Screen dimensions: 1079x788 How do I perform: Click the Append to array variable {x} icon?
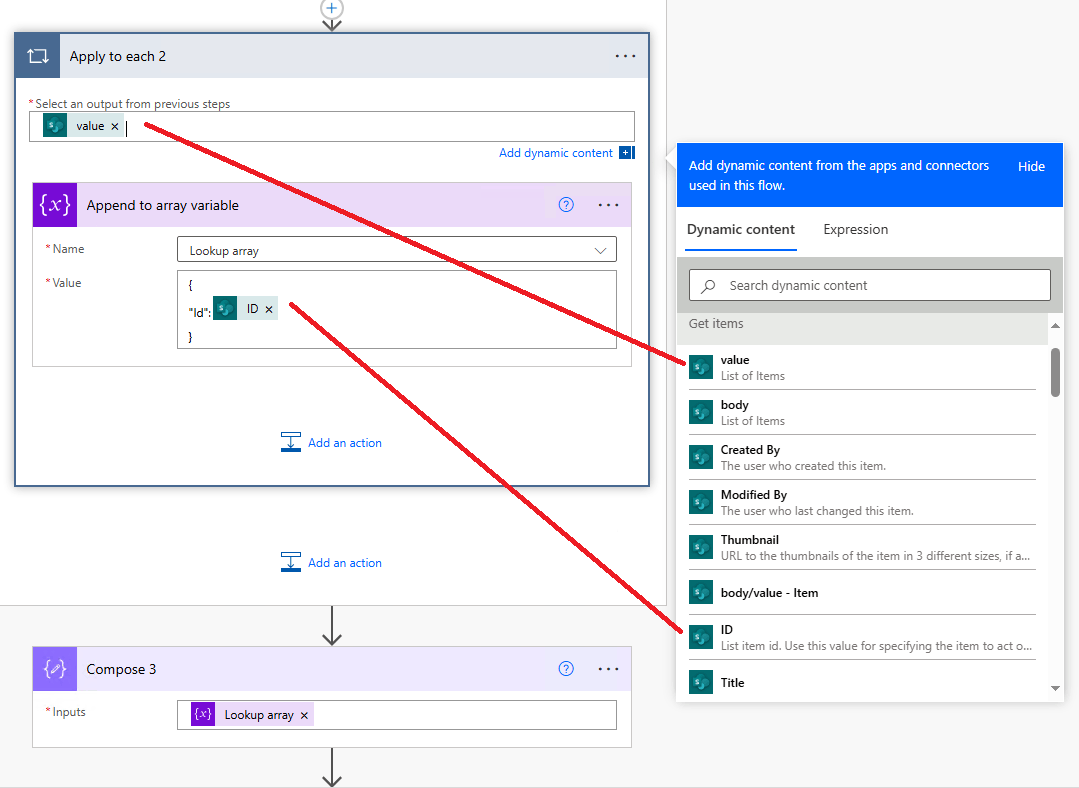click(x=53, y=205)
